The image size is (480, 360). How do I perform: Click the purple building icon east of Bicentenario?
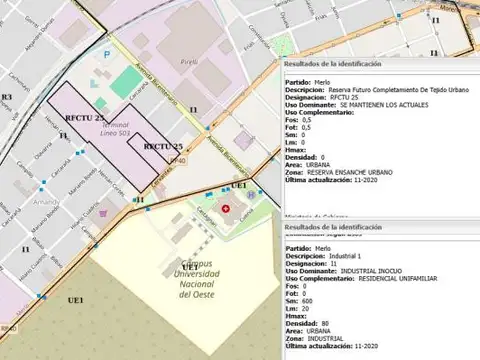click(243, 140)
